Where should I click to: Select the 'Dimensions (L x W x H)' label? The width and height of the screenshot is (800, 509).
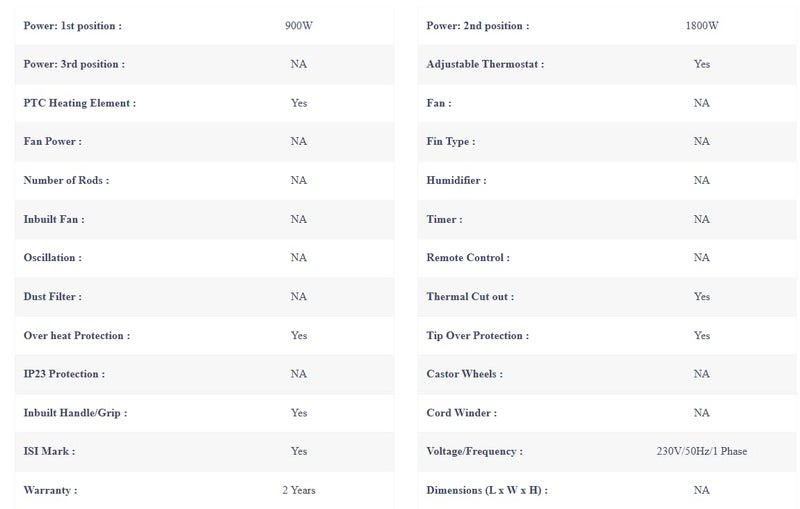tap(487, 490)
